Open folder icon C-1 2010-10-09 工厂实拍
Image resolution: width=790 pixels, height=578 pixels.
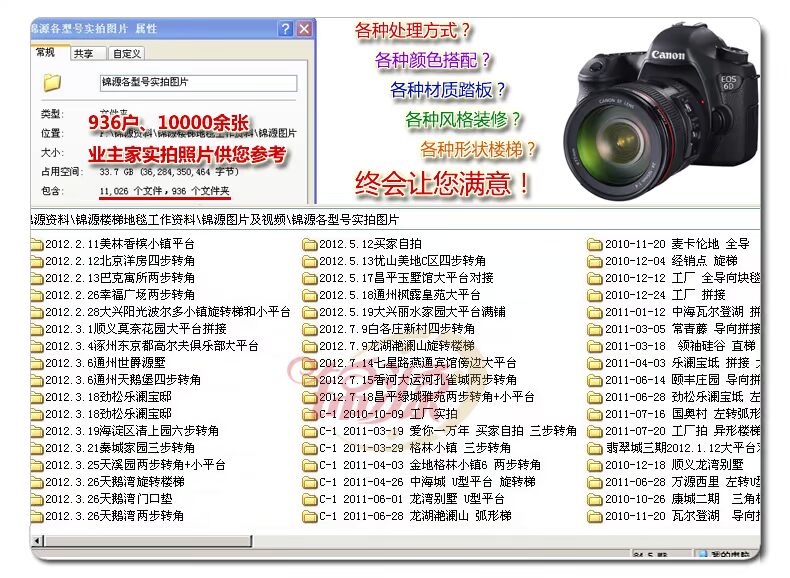pyautogui.click(x=309, y=415)
